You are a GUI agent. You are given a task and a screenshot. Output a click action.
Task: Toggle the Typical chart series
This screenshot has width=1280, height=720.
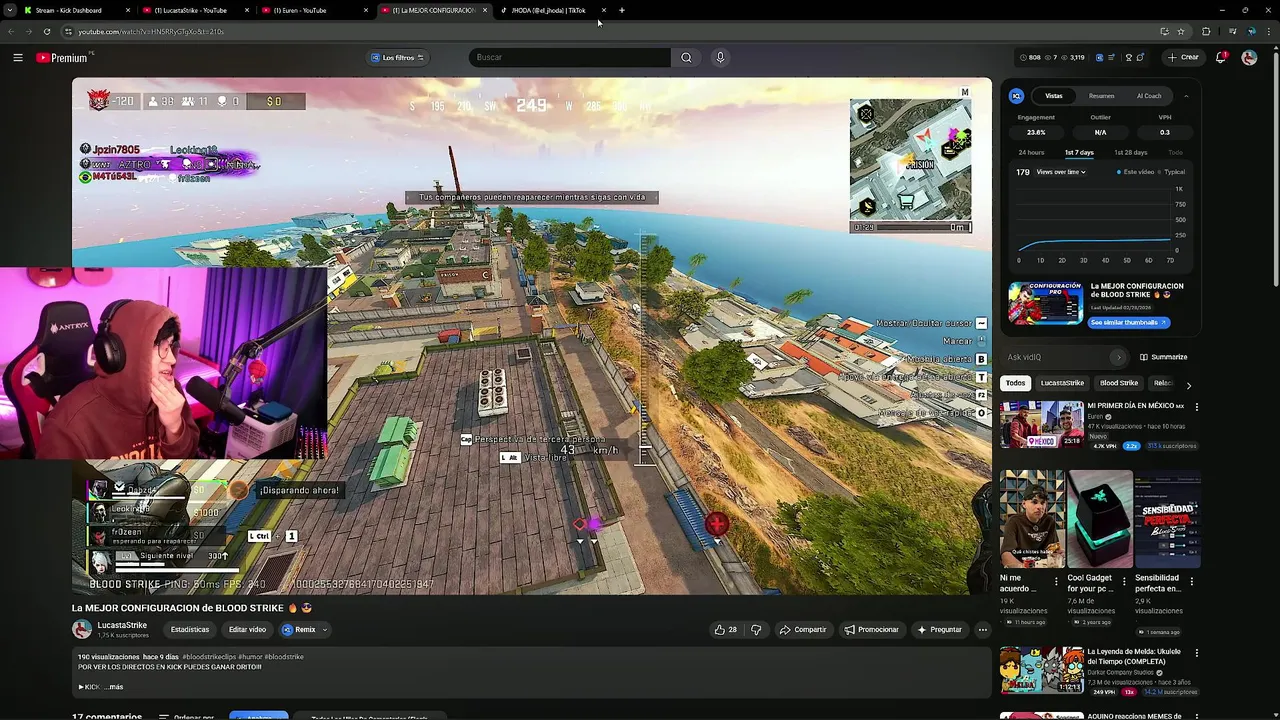[1171, 172]
